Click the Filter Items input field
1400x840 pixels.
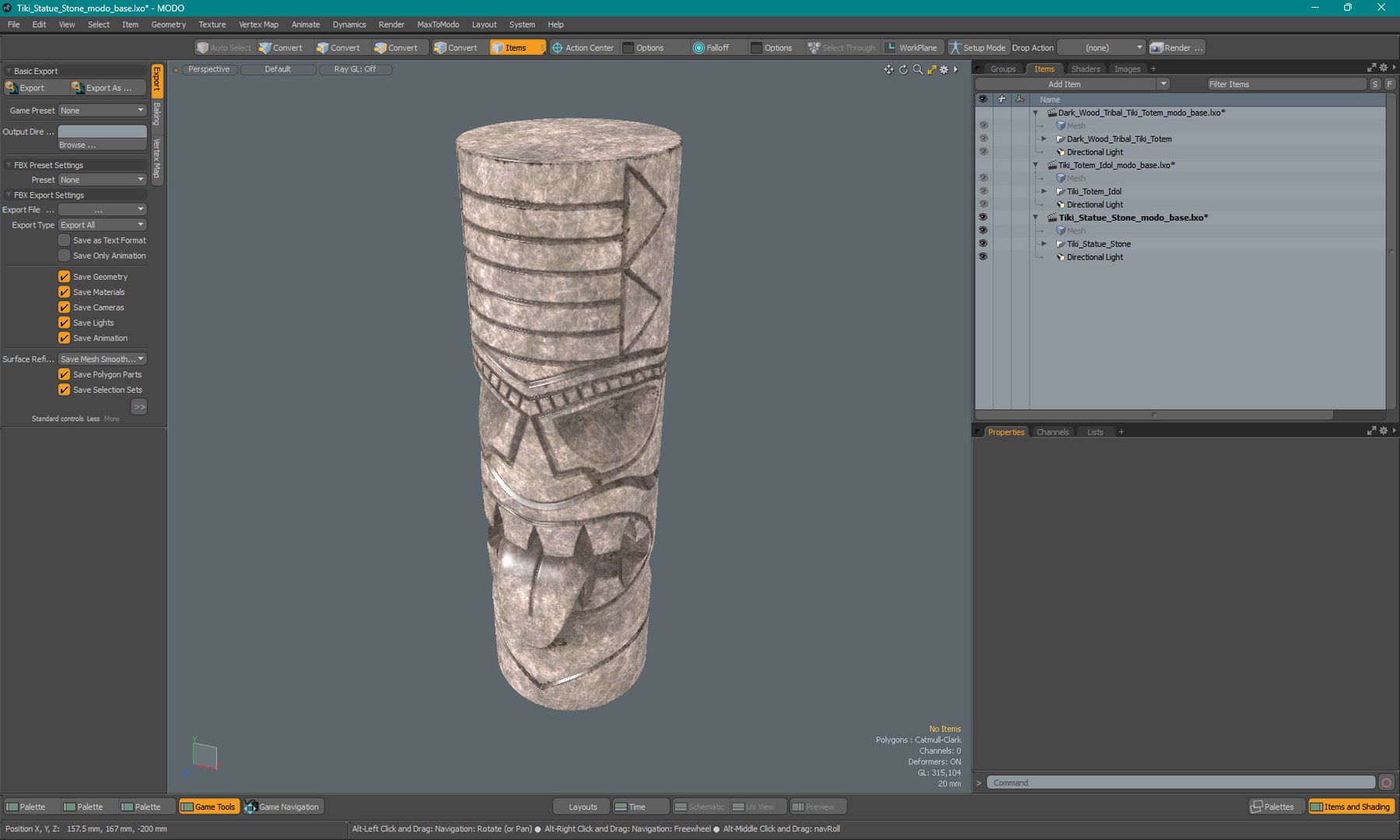point(1286,84)
